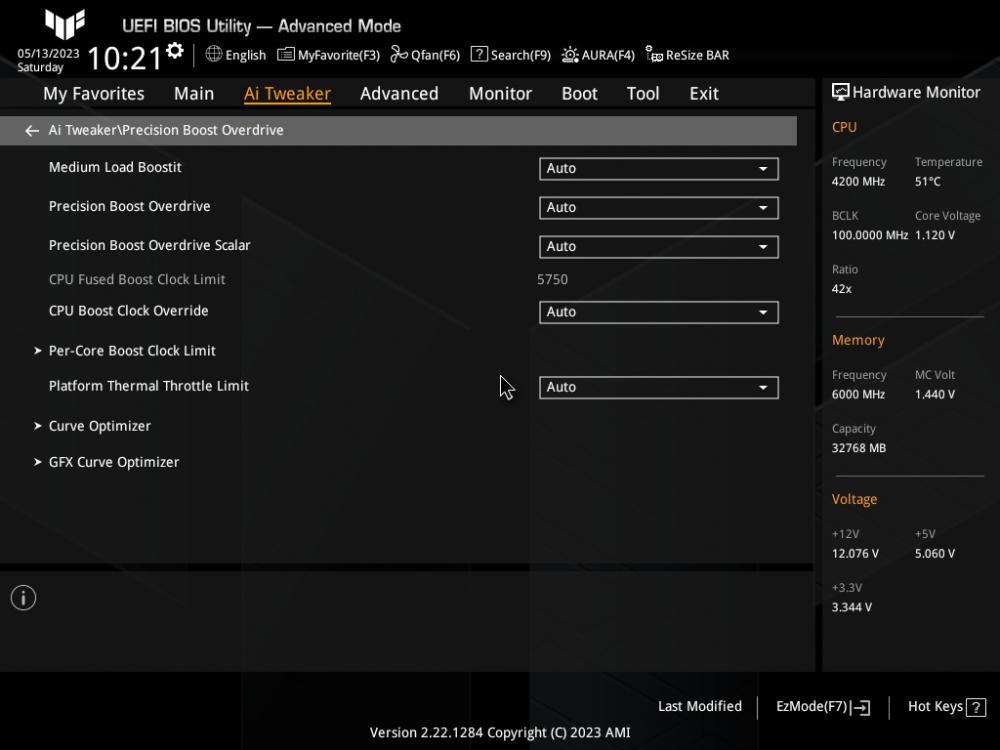Click the Hardware Monitor display icon

click(x=841, y=92)
